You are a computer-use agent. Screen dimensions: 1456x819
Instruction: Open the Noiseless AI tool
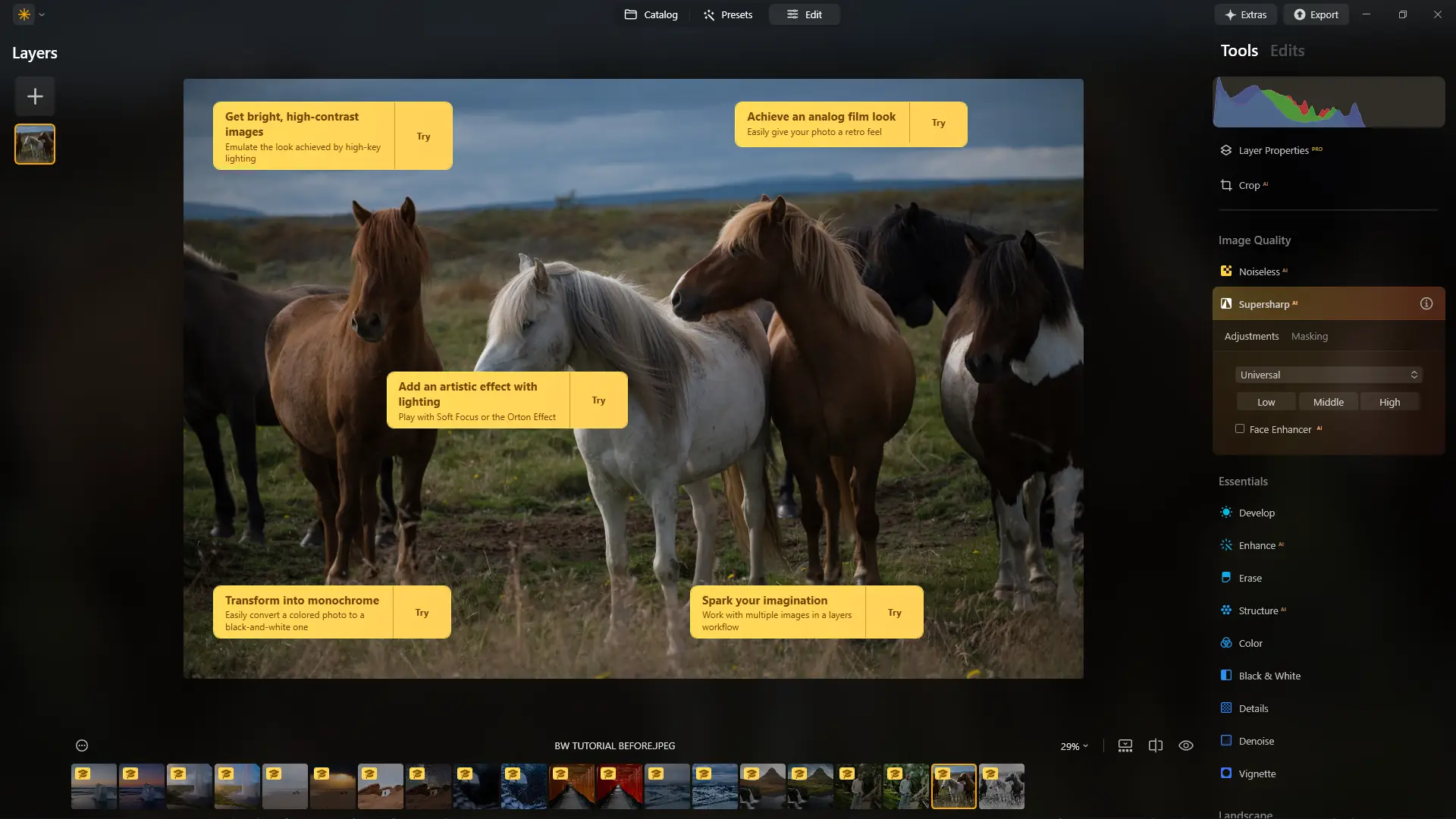(1258, 271)
